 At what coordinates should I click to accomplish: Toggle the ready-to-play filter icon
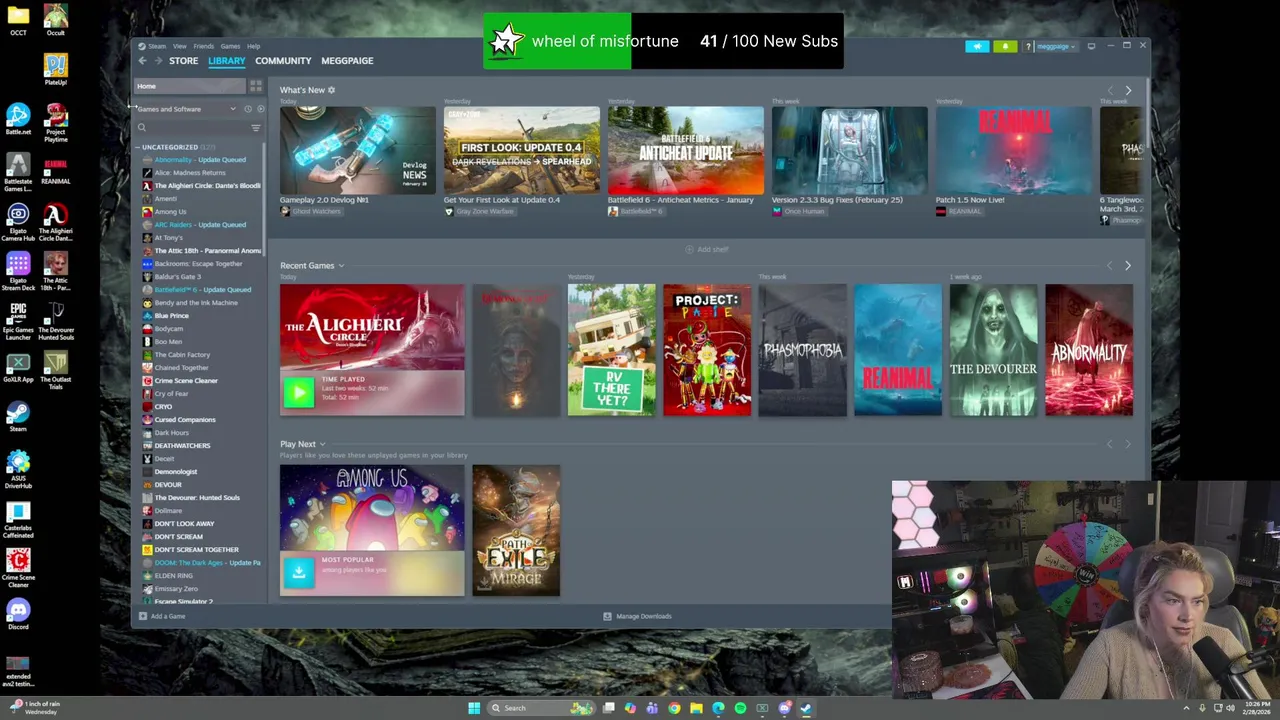[x=260, y=109]
